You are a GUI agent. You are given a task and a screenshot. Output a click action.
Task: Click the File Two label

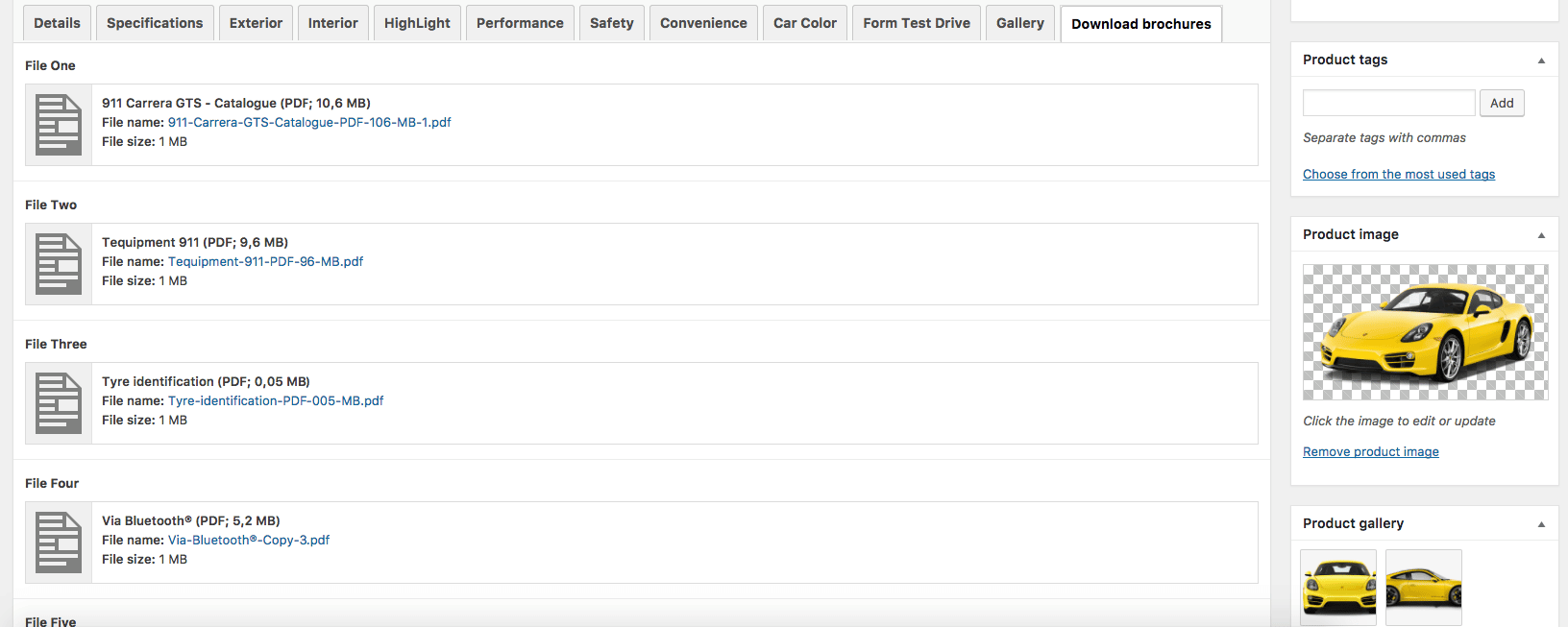coord(51,205)
